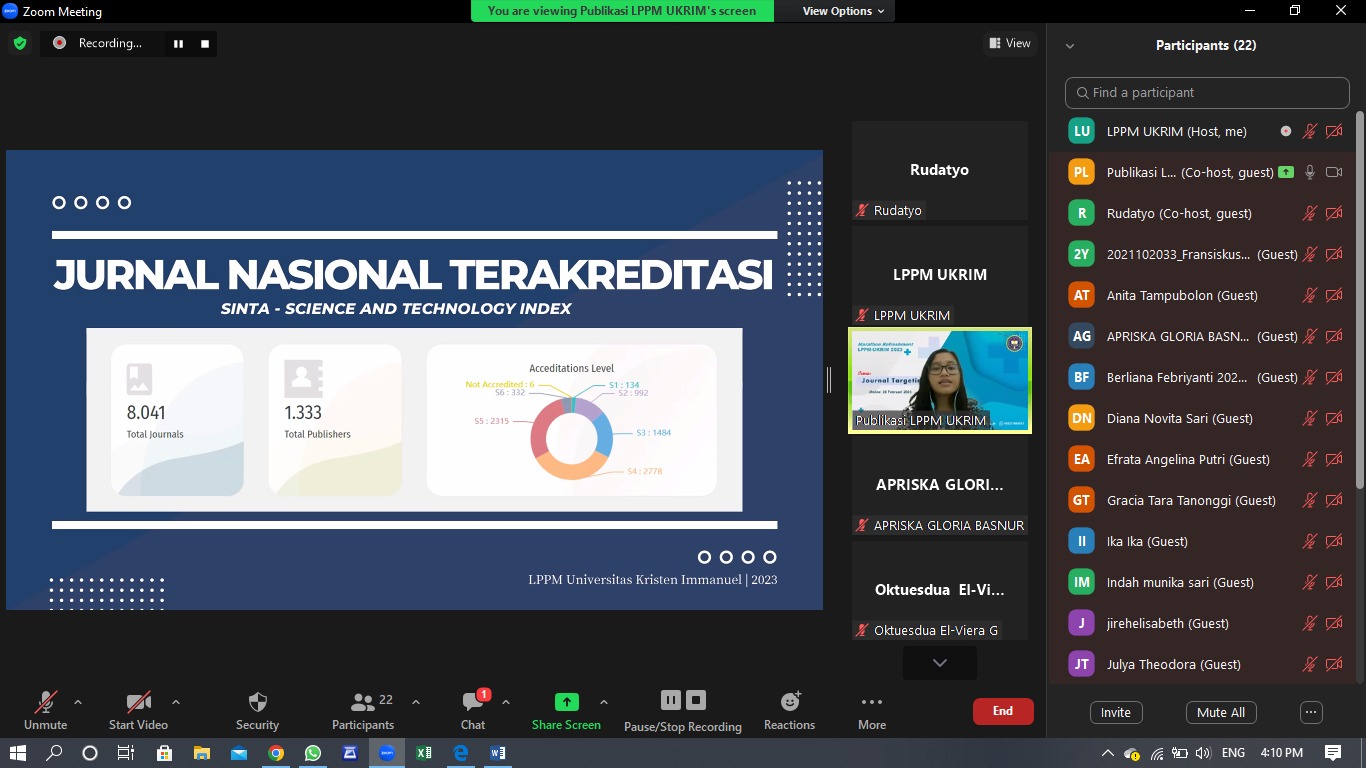Image resolution: width=1366 pixels, height=768 pixels.
Task: Select the Rudatyo video tile
Action: click(x=940, y=171)
